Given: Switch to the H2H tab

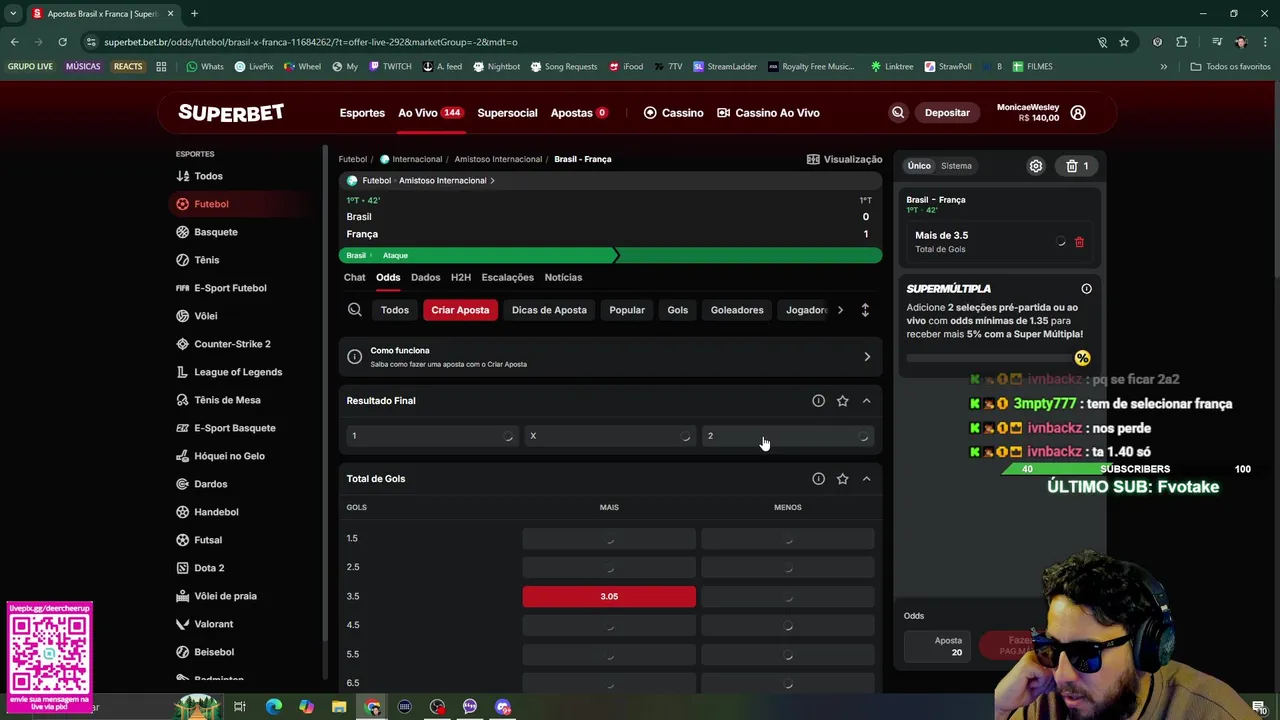Looking at the screenshot, I should click(x=461, y=277).
